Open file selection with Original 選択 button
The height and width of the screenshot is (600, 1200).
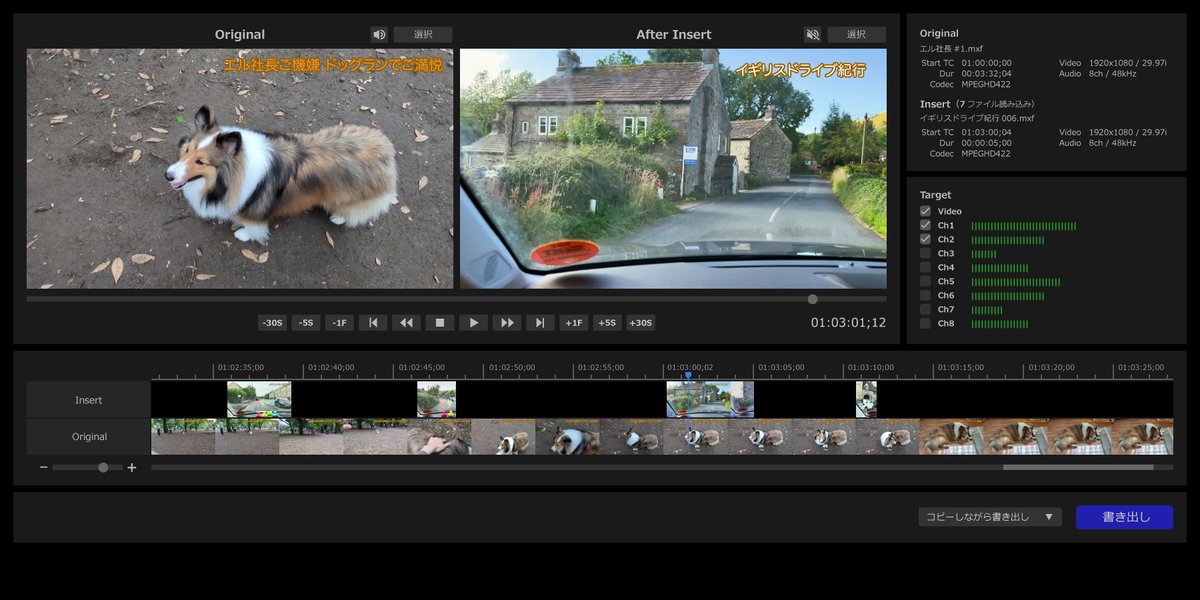pos(424,33)
